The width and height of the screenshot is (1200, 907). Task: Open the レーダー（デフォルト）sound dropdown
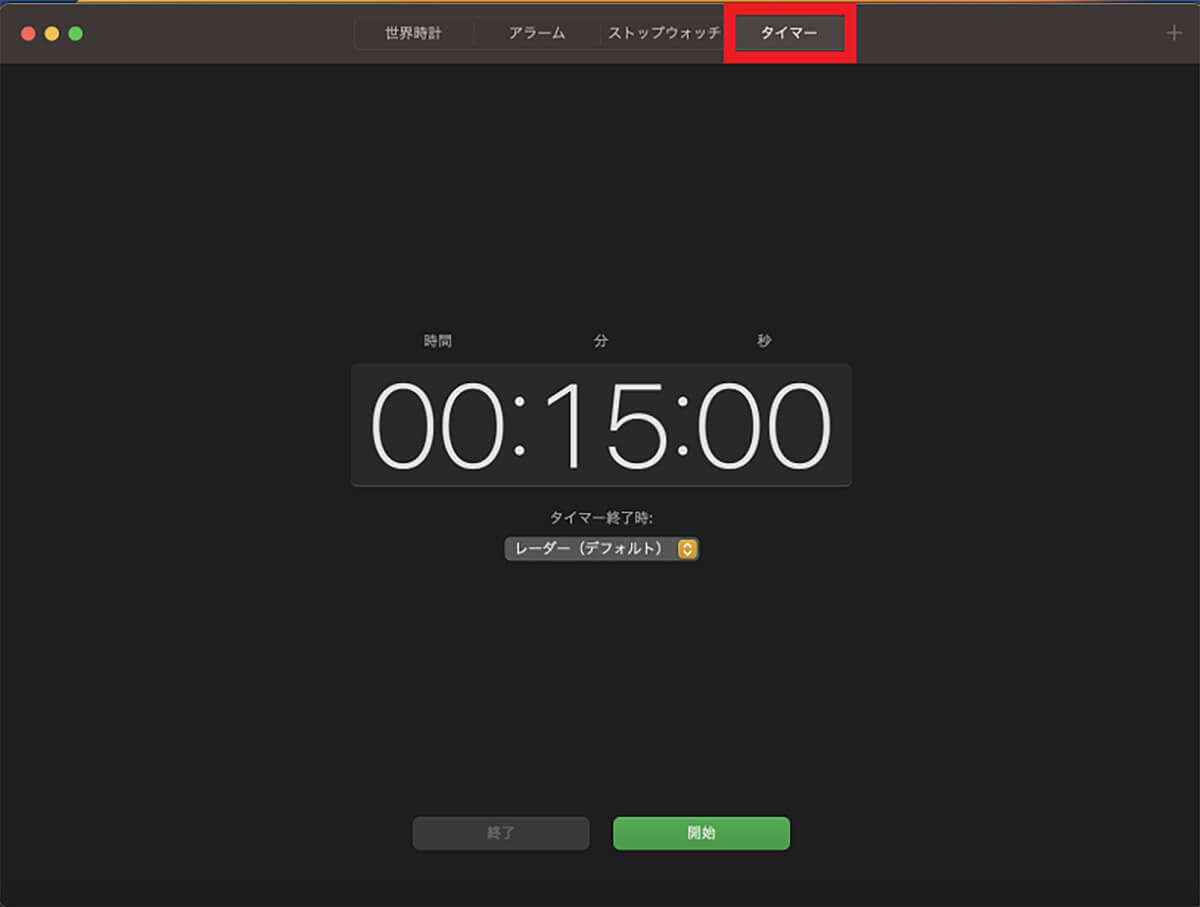tap(601, 548)
